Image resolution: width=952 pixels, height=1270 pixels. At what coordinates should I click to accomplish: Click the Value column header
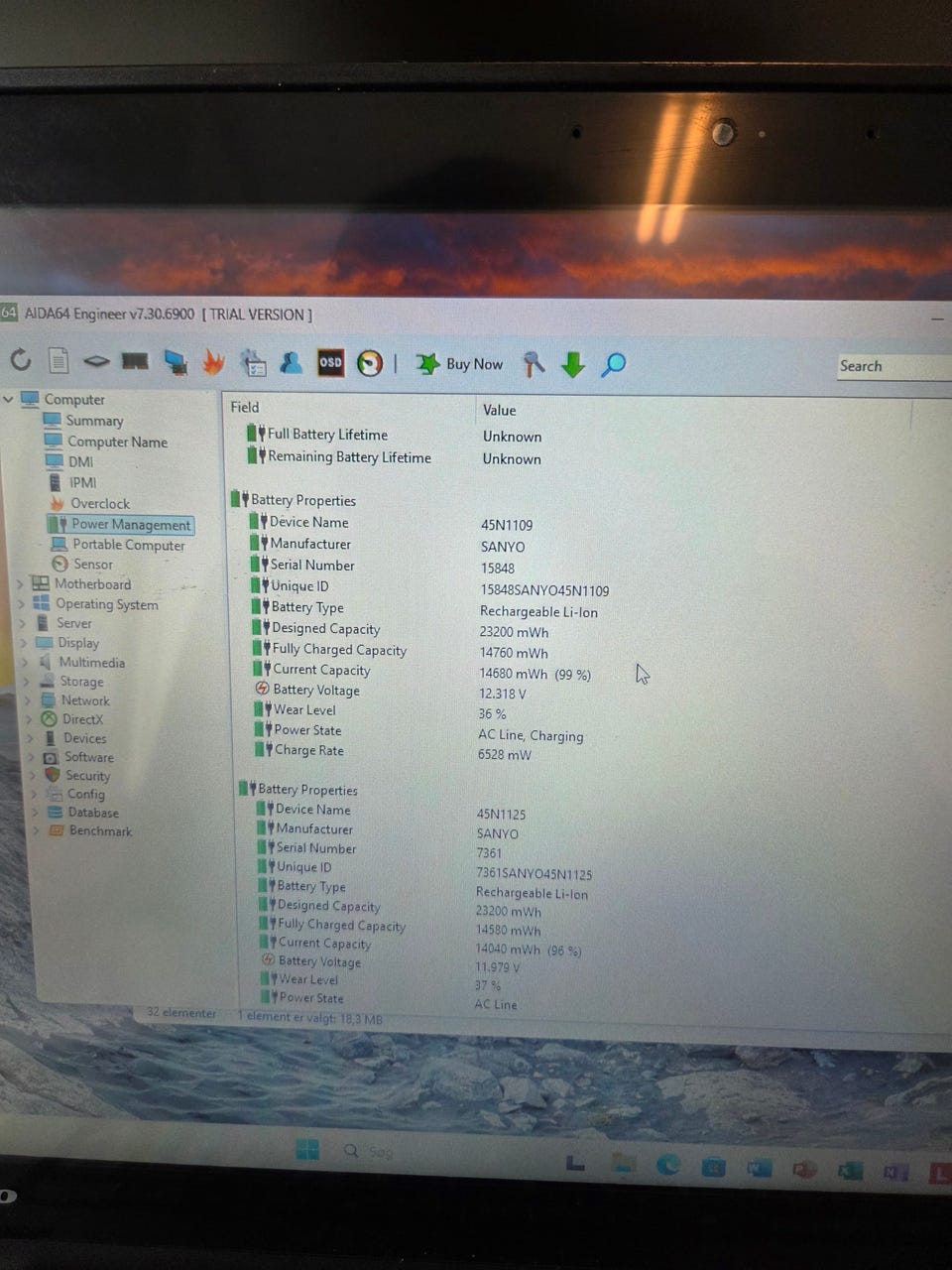500,410
